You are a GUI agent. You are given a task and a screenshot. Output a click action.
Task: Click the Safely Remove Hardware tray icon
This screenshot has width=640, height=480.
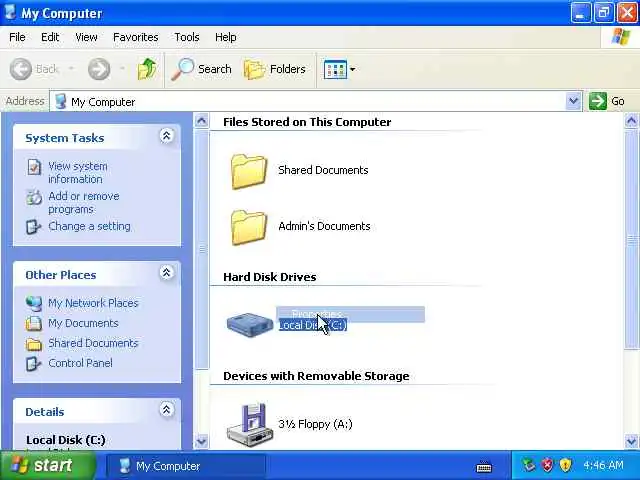coord(529,465)
